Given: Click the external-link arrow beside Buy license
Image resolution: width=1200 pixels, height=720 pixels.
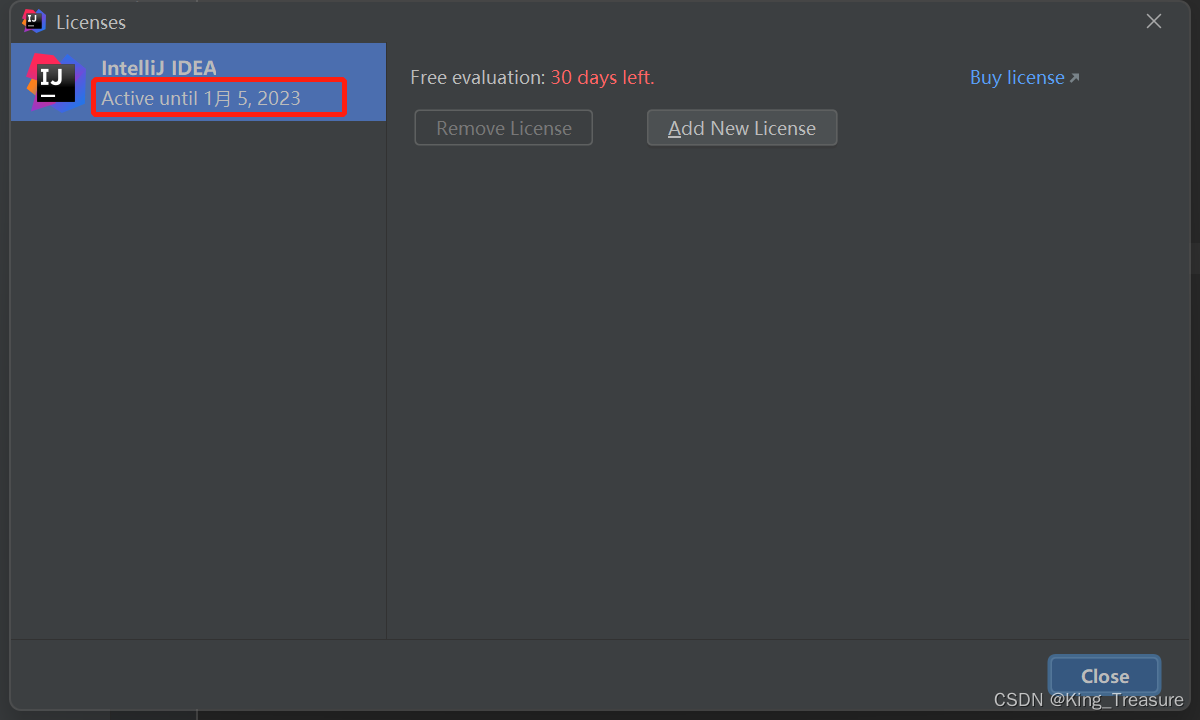Looking at the screenshot, I should [x=1075, y=78].
